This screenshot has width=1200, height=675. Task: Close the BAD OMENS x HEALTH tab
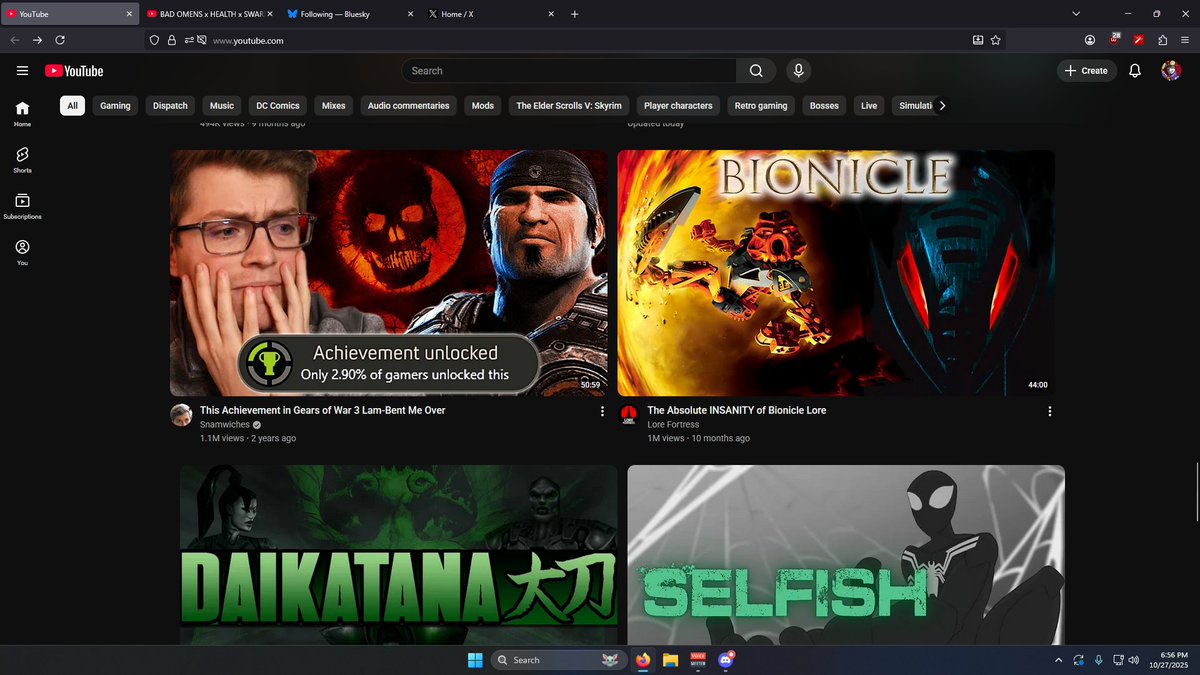pos(270,14)
